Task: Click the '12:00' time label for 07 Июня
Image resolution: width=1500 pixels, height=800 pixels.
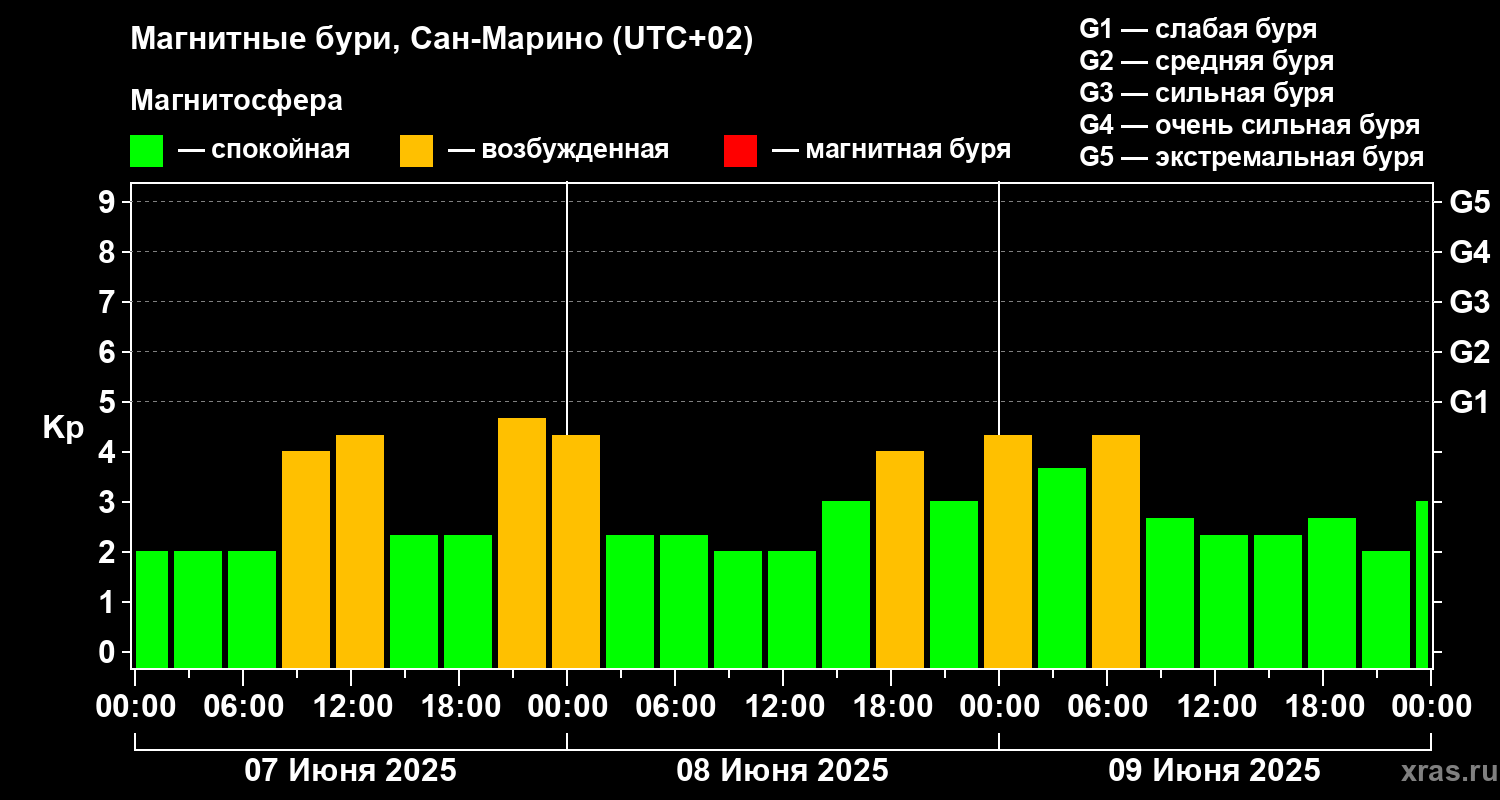Action: (351, 706)
